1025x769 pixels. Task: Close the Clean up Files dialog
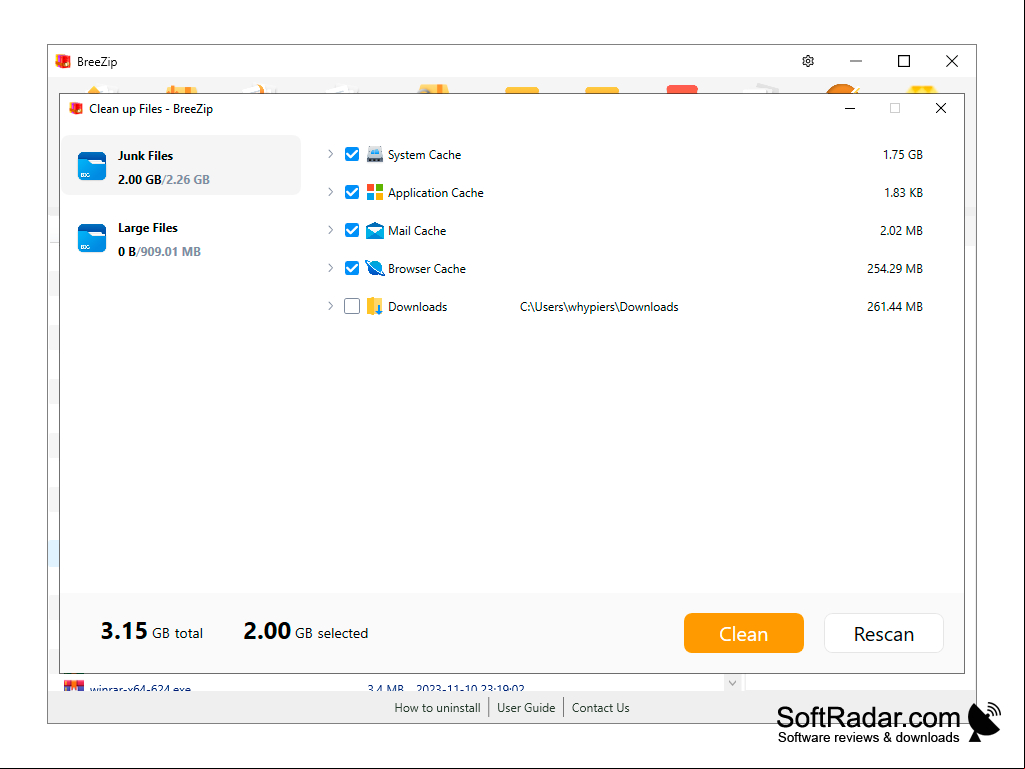coord(941,108)
